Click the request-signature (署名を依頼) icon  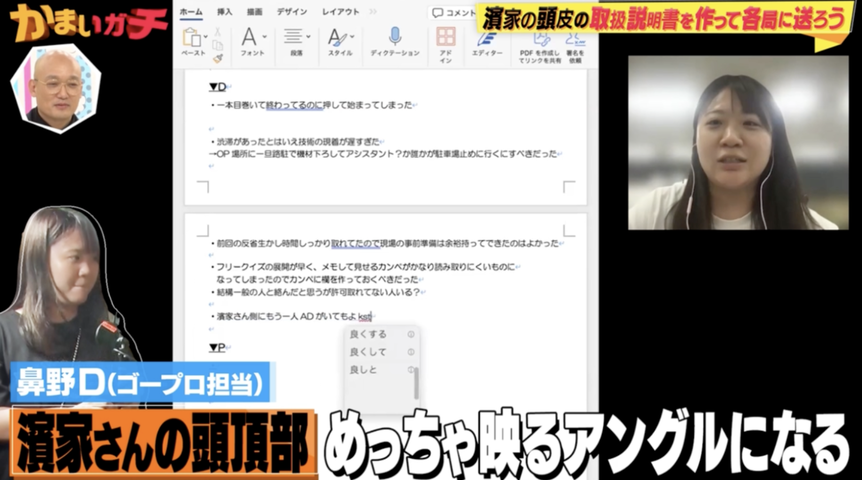(x=575, y=38)
